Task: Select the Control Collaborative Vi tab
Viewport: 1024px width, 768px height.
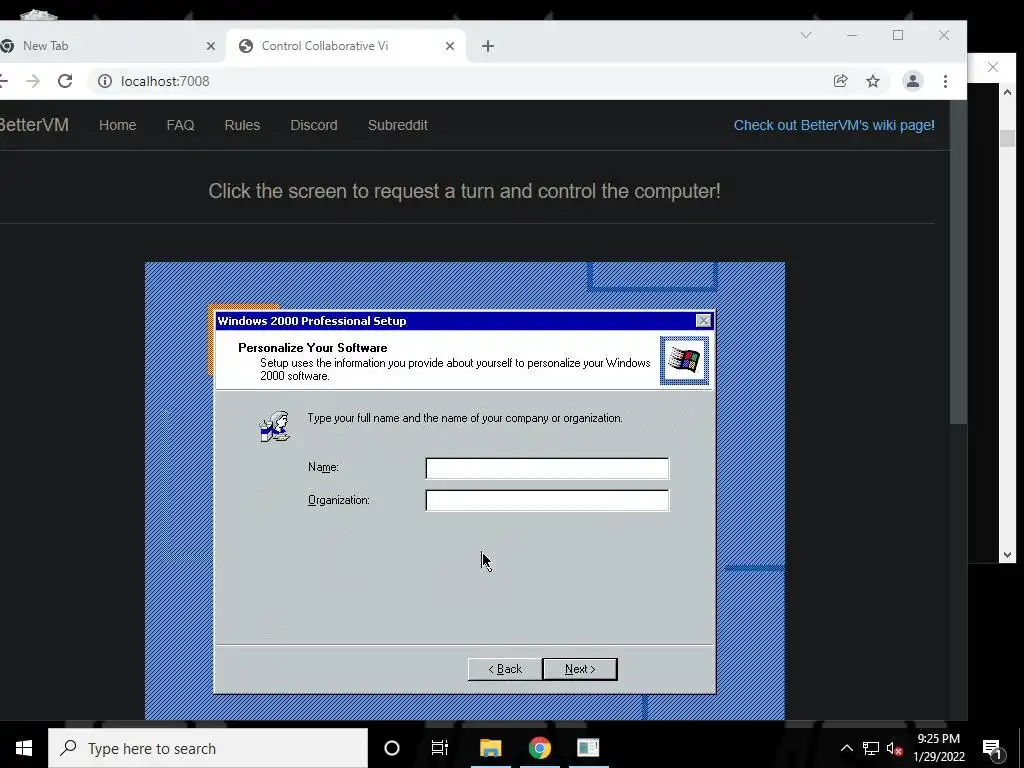Action: (346, 46)
